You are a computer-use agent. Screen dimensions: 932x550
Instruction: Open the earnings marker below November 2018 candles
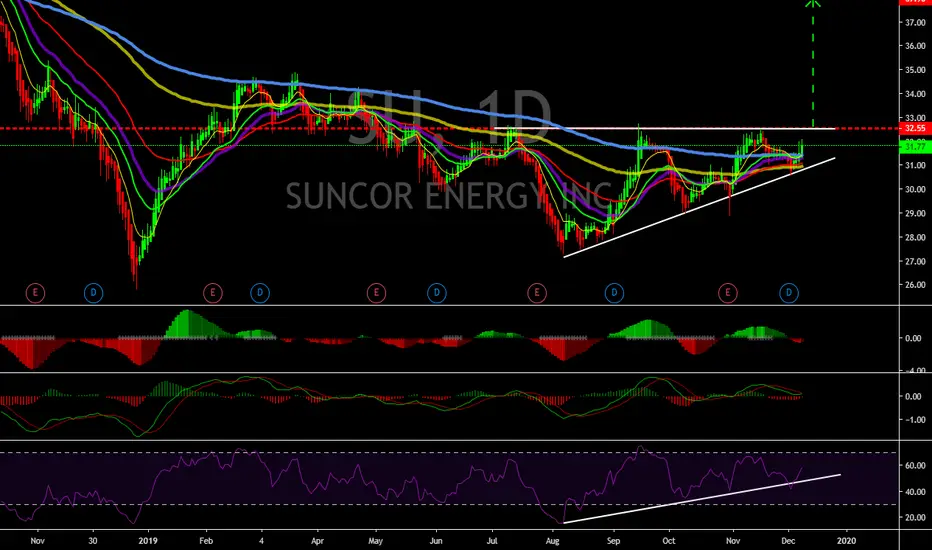point(35,293)
